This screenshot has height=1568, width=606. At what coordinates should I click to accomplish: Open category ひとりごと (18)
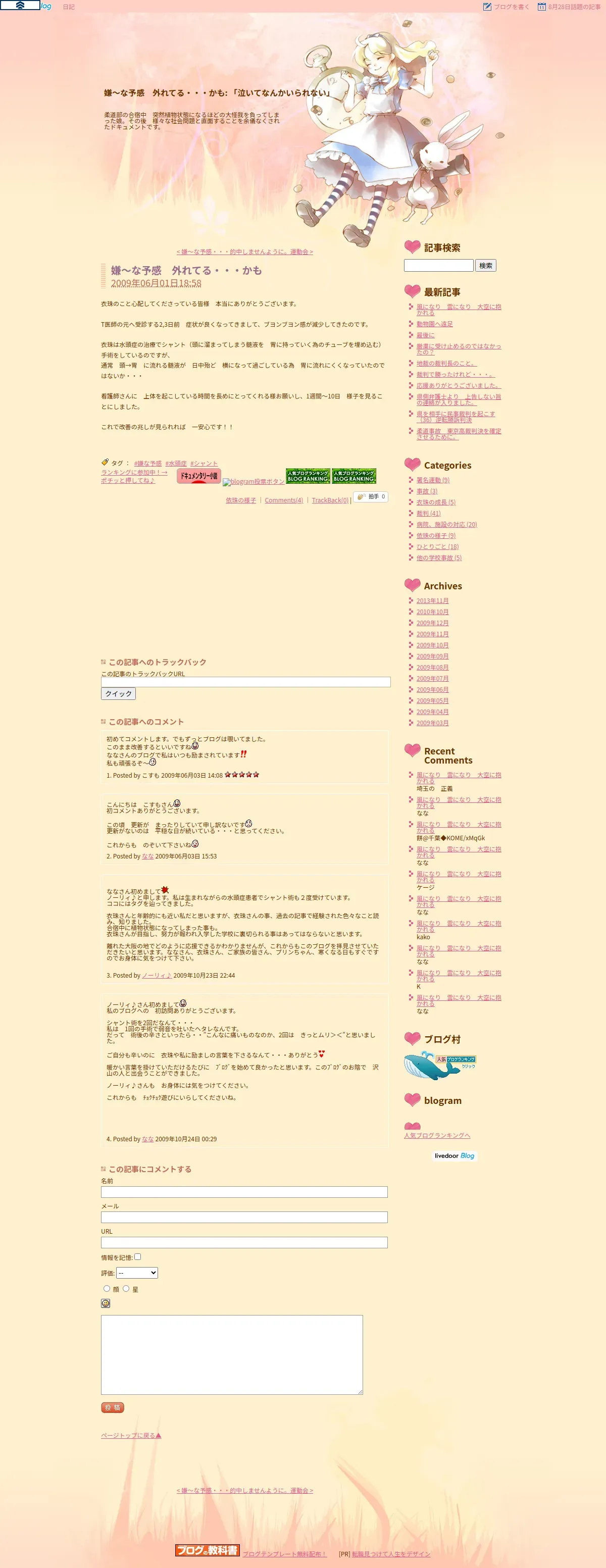point(437,546)
